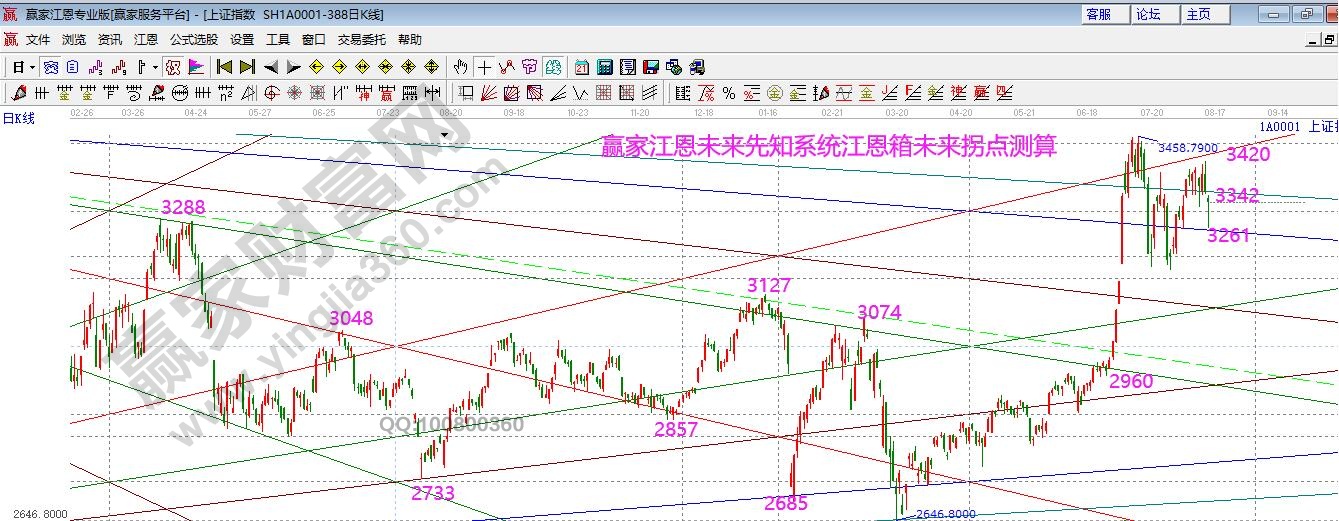
Task: Select the Gann fan lines drawing tool
Action: (489, 93)
